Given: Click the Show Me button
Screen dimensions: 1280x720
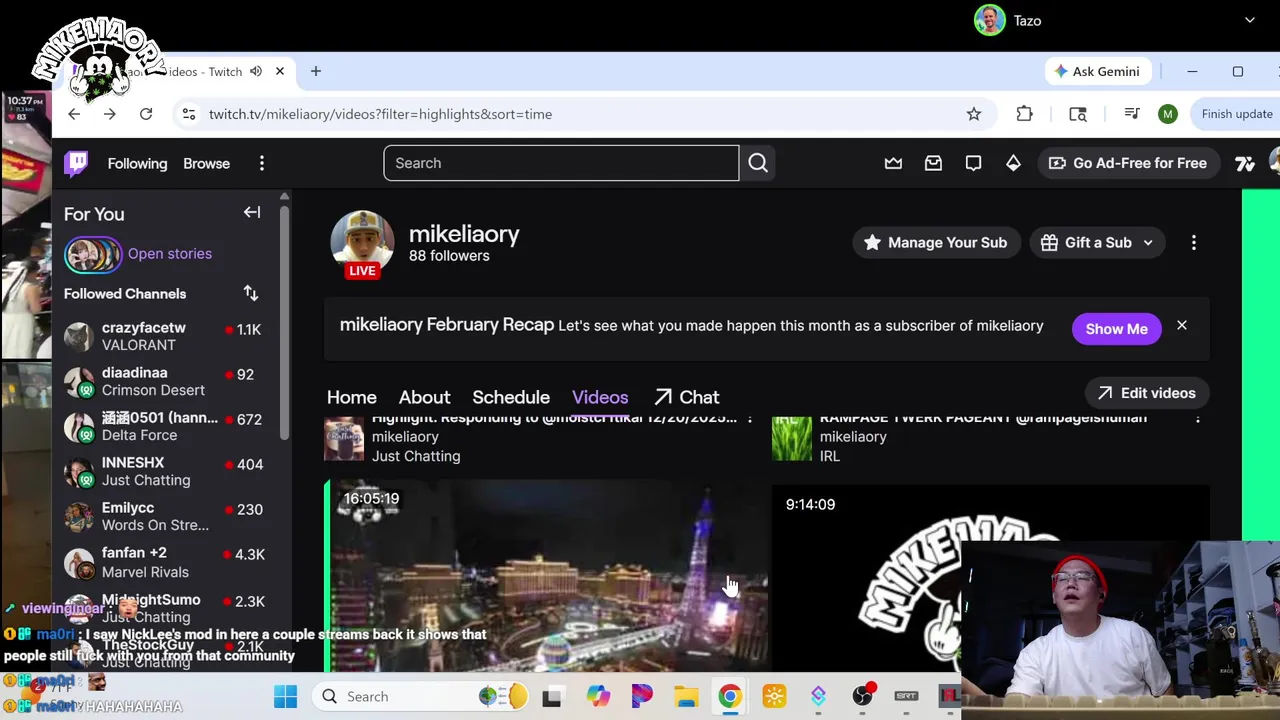Looking at the screenshot, I should click(1117, 329).
